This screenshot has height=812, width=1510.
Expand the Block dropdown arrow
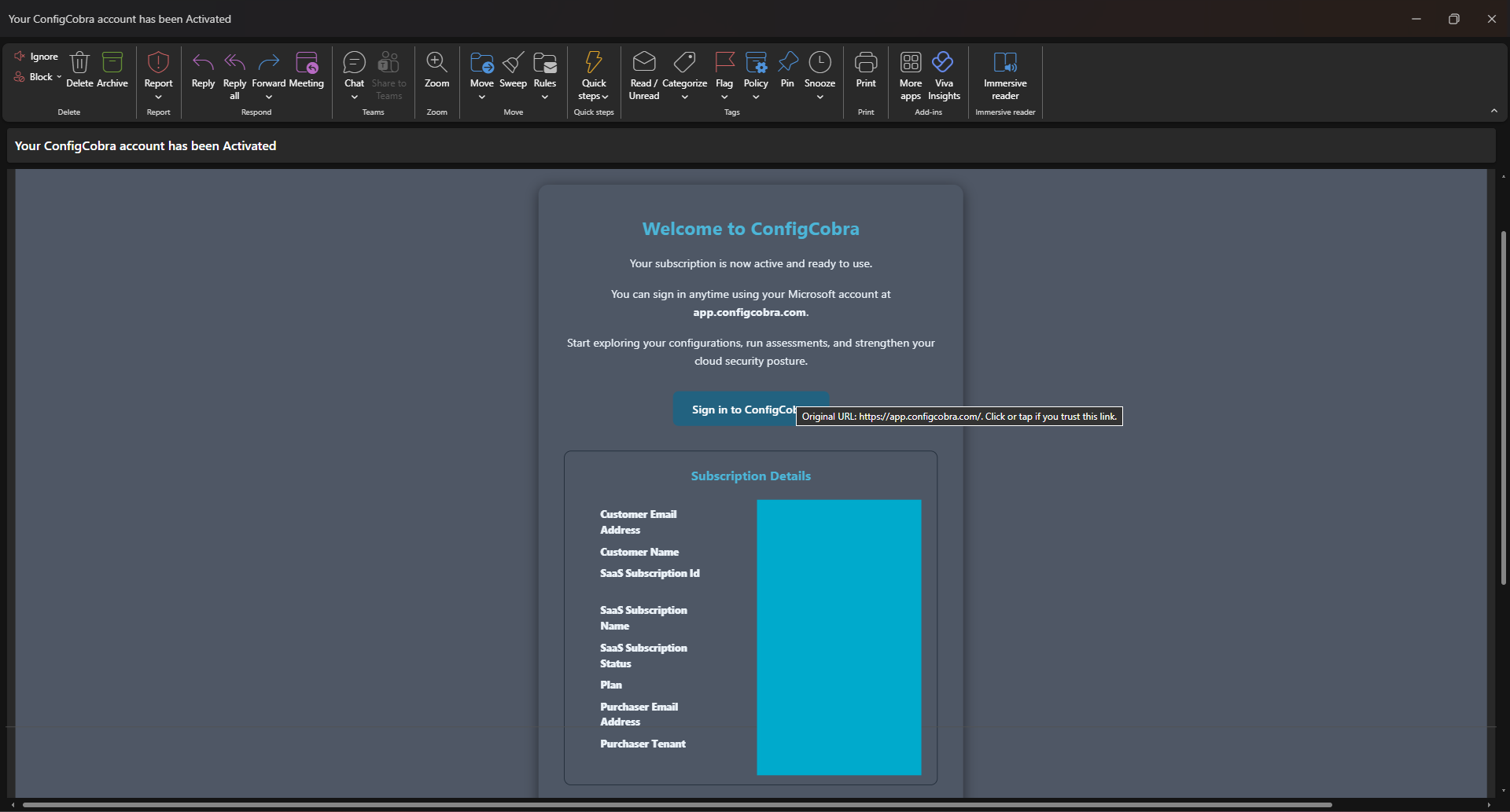click(59, 76)
